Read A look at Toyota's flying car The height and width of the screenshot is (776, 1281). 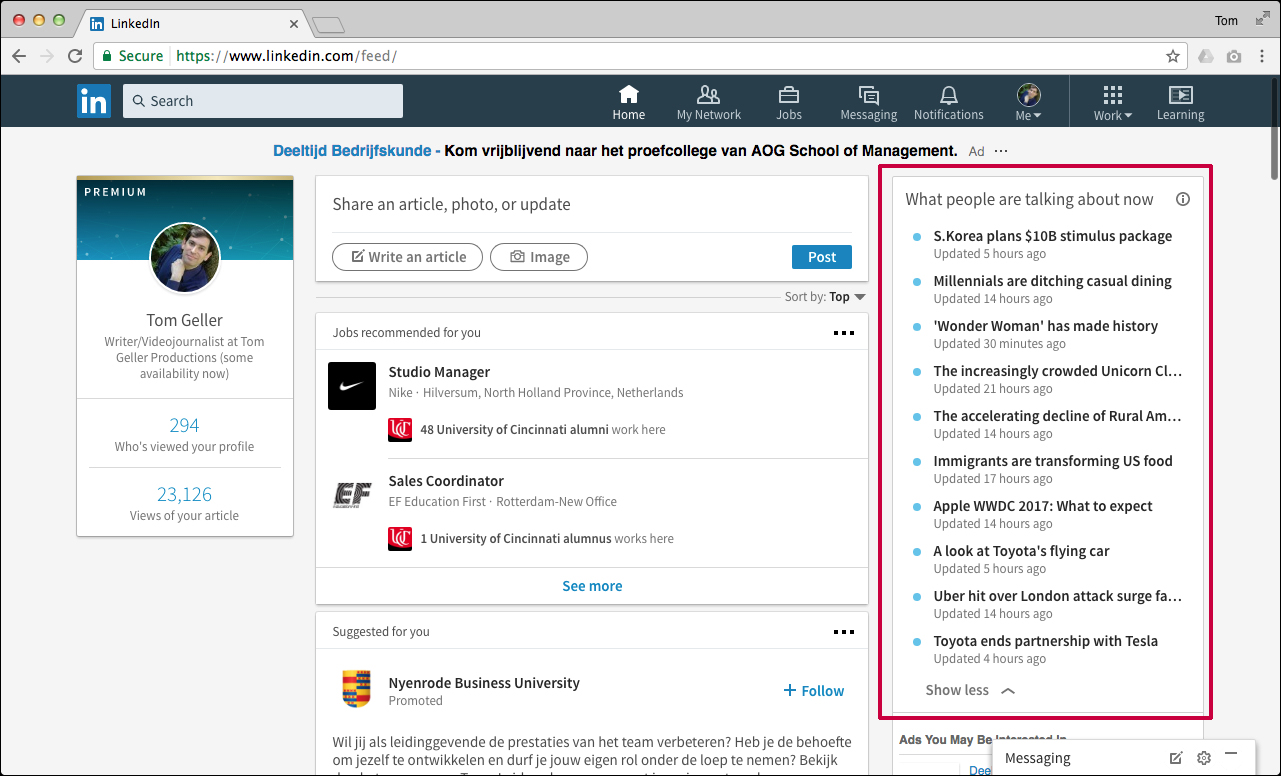pos(1021,551)
